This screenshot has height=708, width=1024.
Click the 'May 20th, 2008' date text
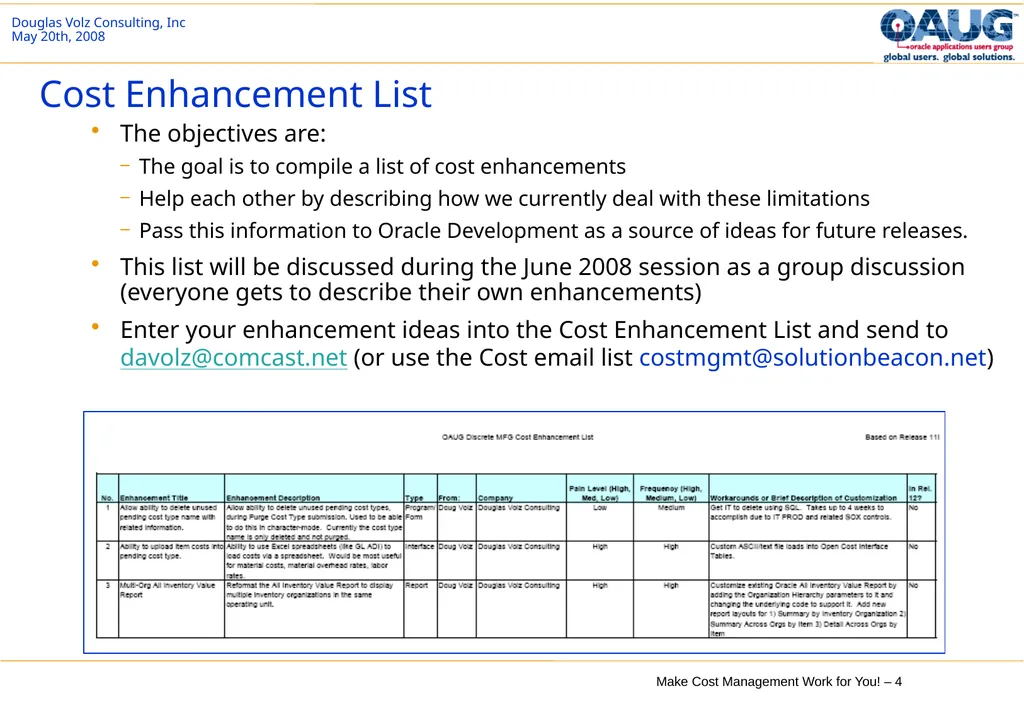click(58, 37)
